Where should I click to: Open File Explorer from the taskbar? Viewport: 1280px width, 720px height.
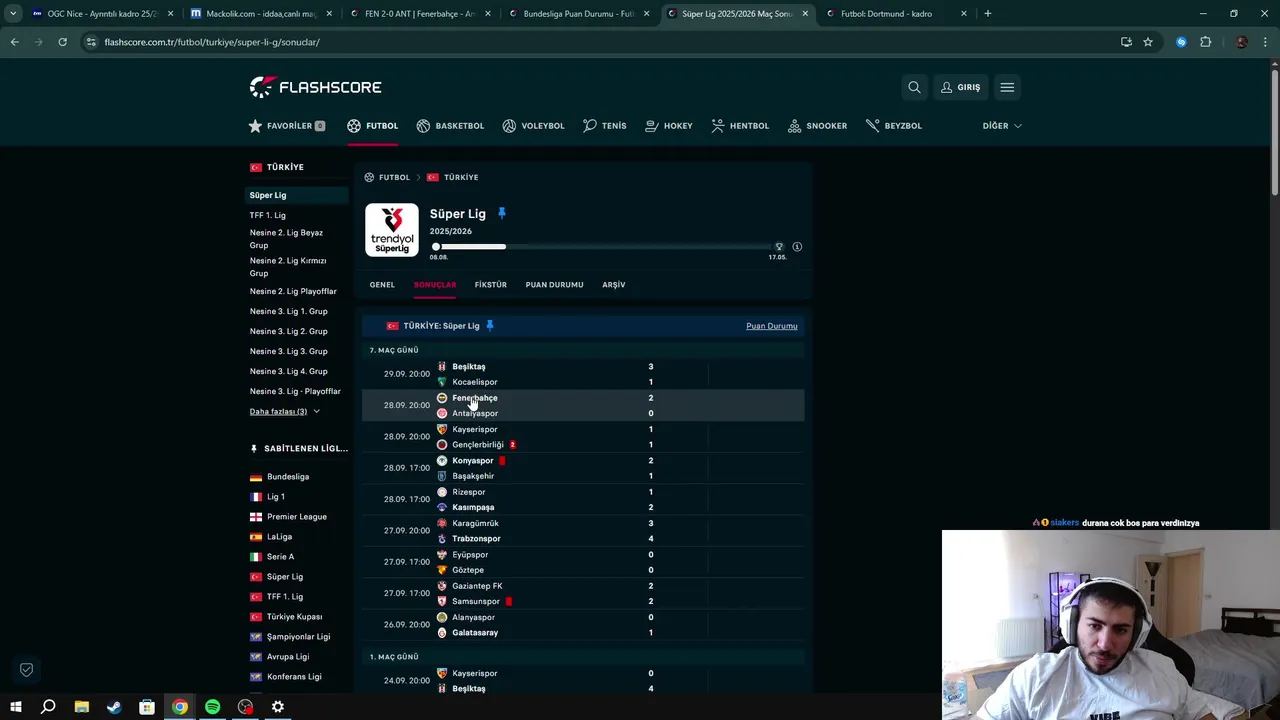[x=82, y=707]
